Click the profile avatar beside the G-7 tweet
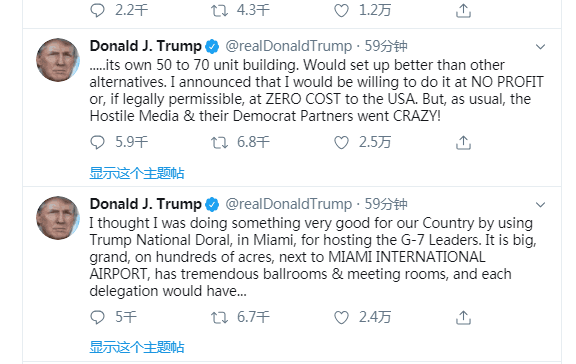 (x=58, y=218)
